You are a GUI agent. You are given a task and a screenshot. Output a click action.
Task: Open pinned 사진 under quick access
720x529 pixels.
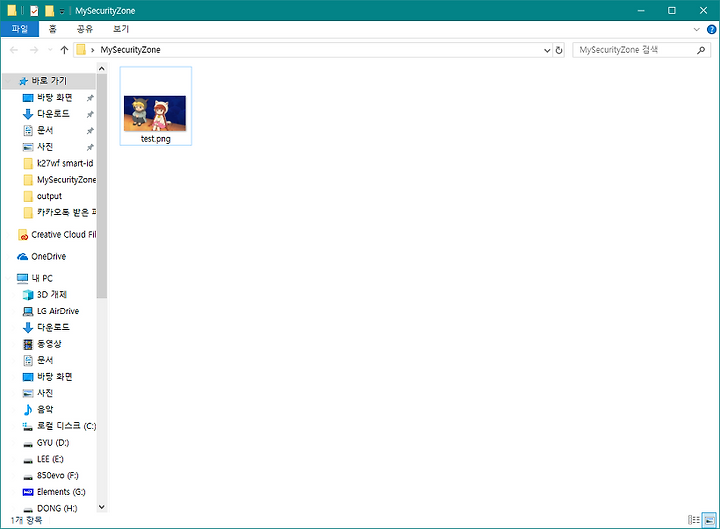point(45,147)
